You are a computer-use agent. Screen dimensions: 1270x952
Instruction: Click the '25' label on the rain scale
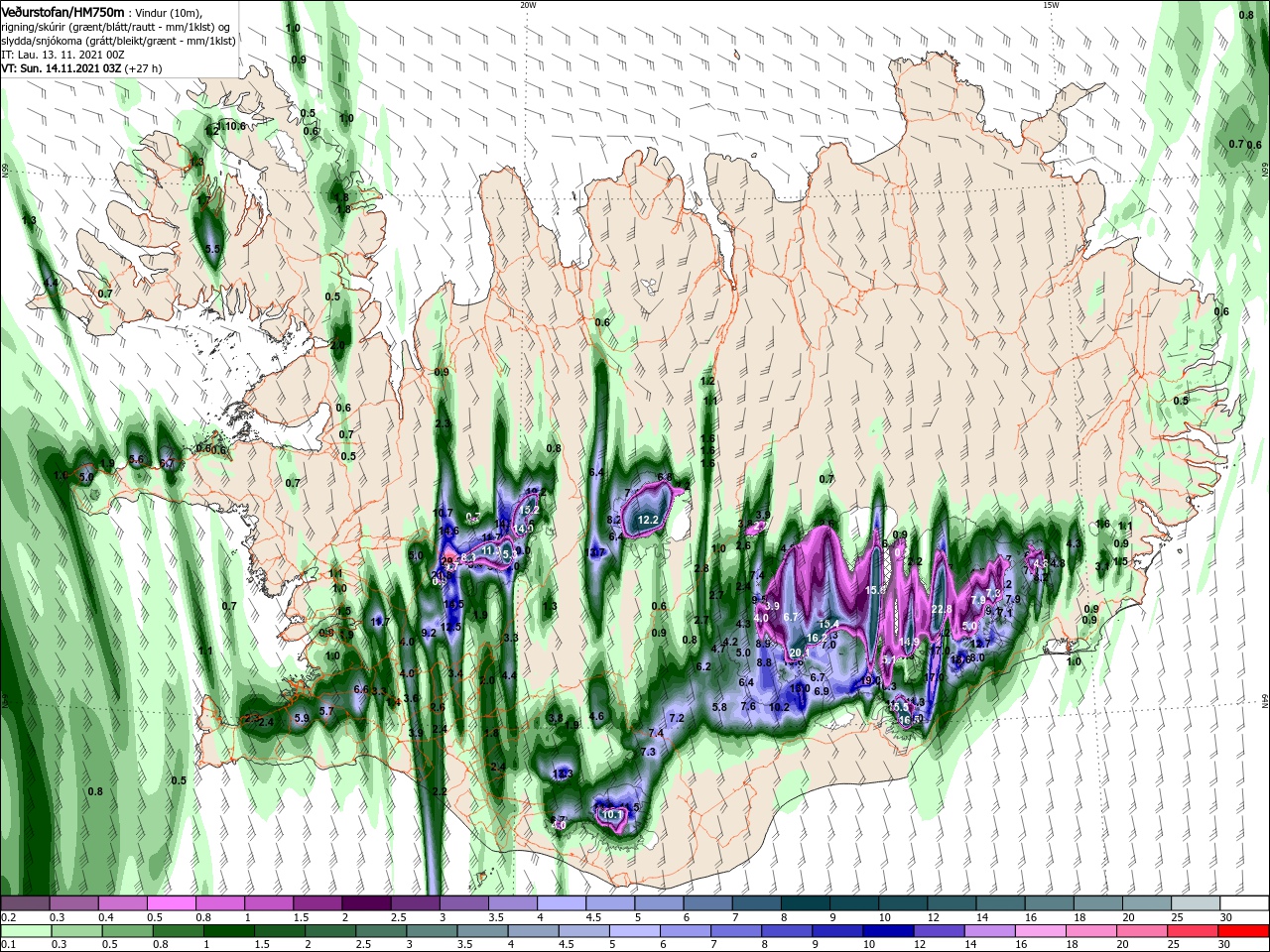tap(1173, 946)
